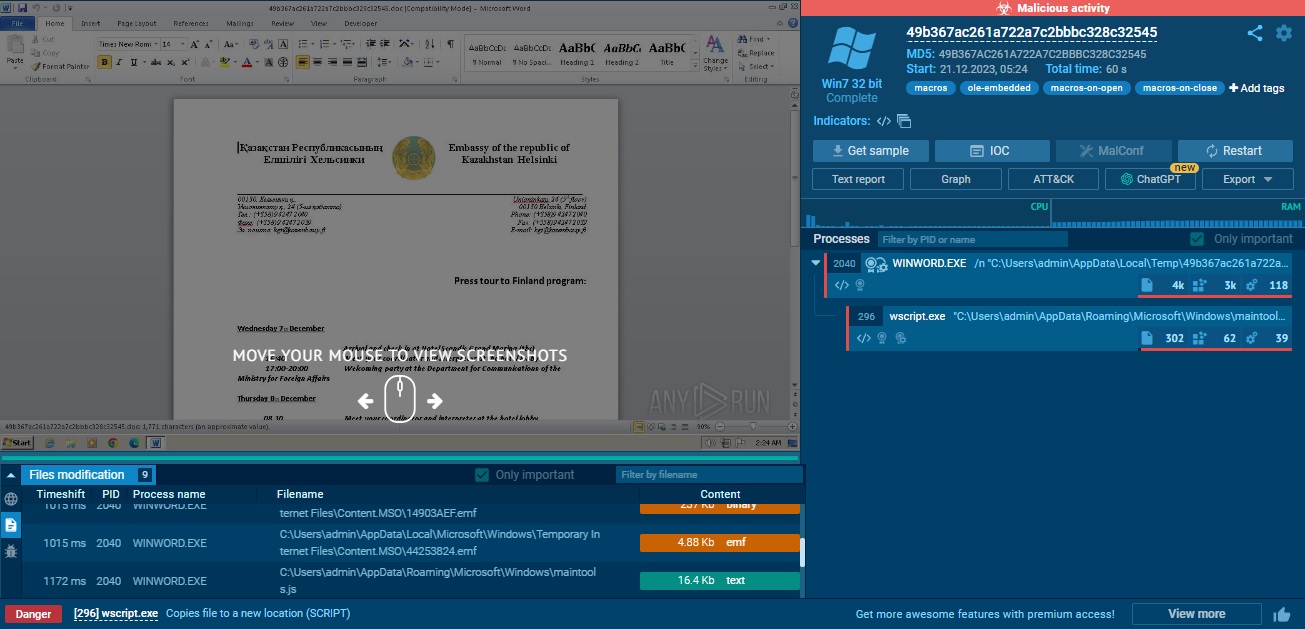Share the analysis via the share icon

coord(1255,33)
